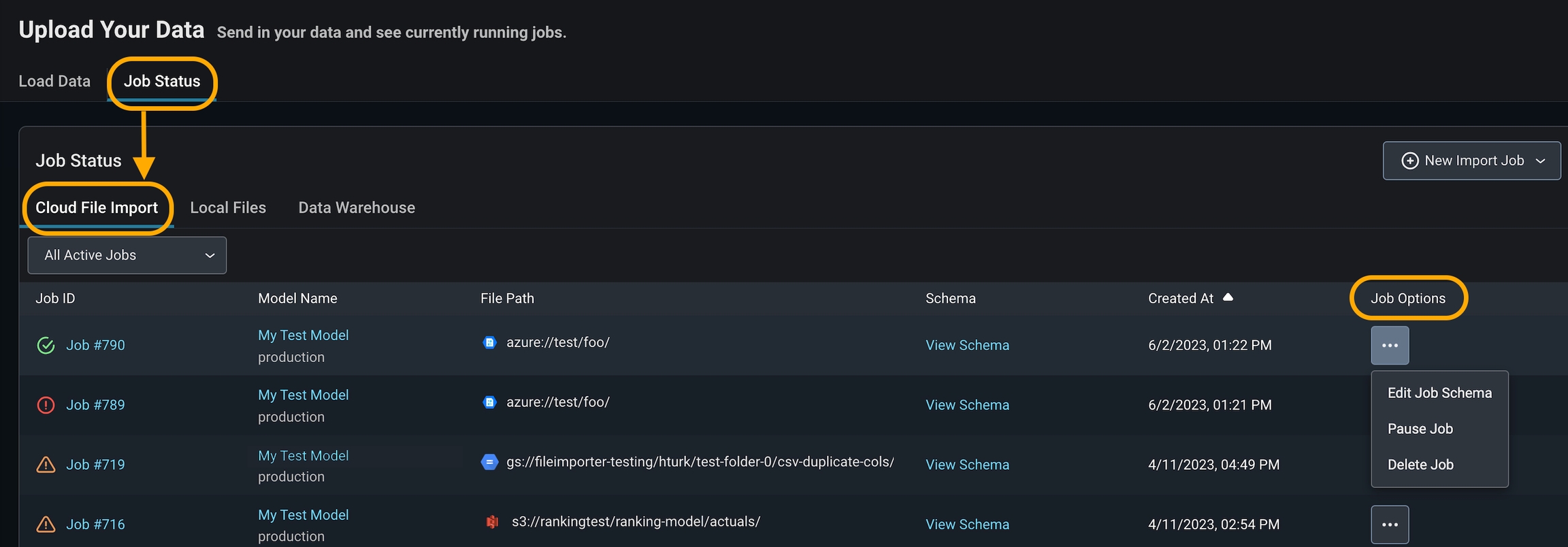Open three-dot options menu for Job #790

click(x=1390, y=346)
